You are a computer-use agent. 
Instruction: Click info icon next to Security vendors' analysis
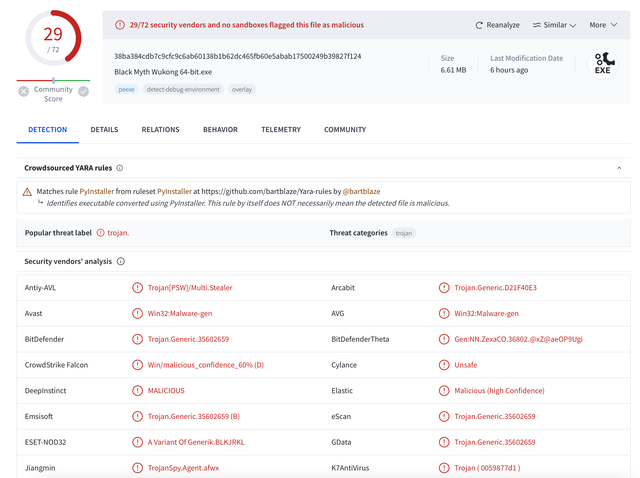click(x=121, y=261)
